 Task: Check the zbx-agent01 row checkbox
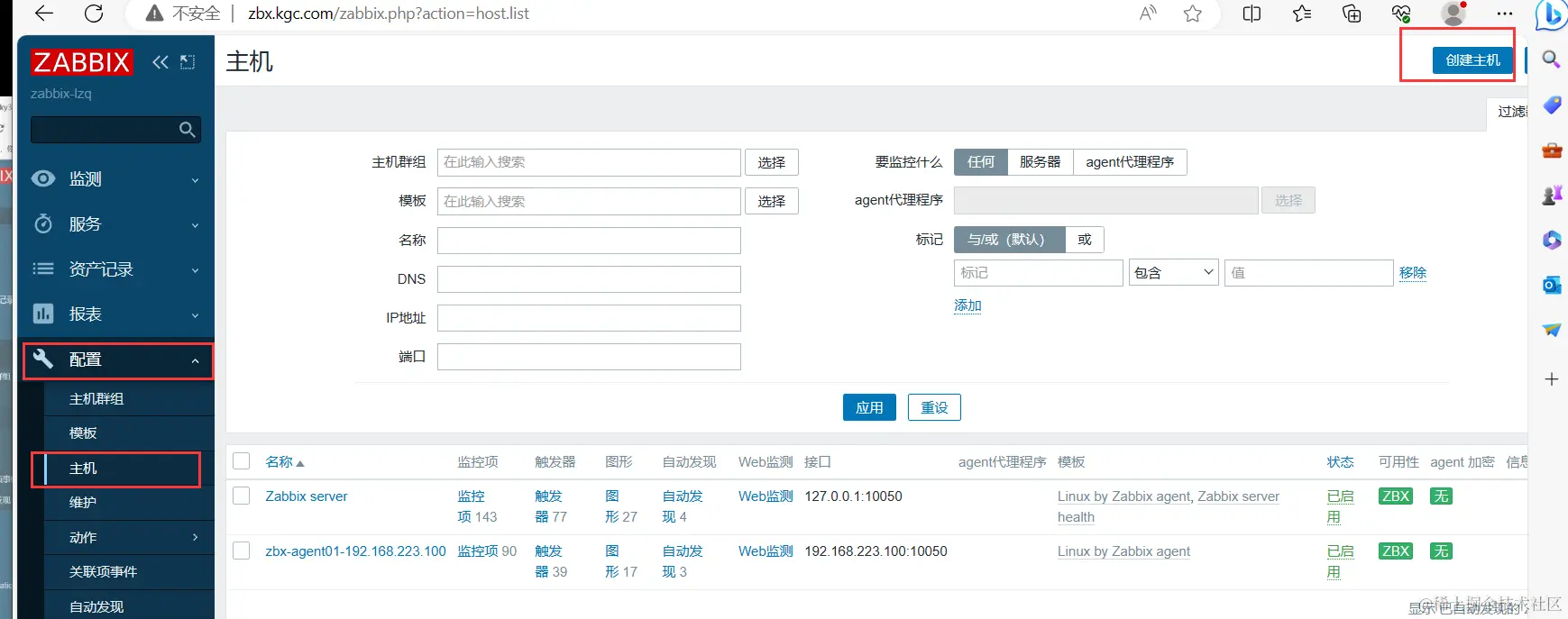242,551
